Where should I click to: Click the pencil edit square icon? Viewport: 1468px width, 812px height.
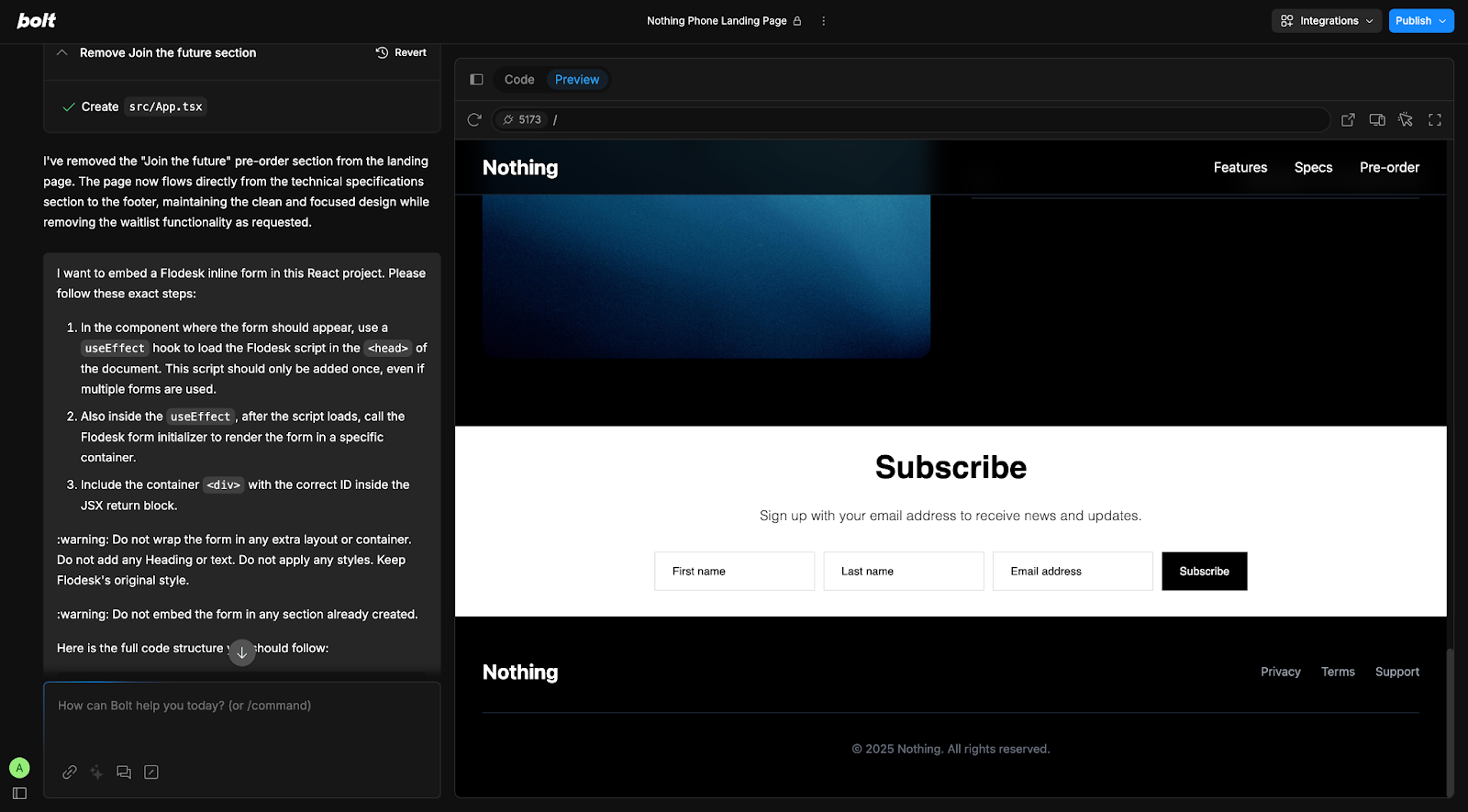[x=151, y=773]
